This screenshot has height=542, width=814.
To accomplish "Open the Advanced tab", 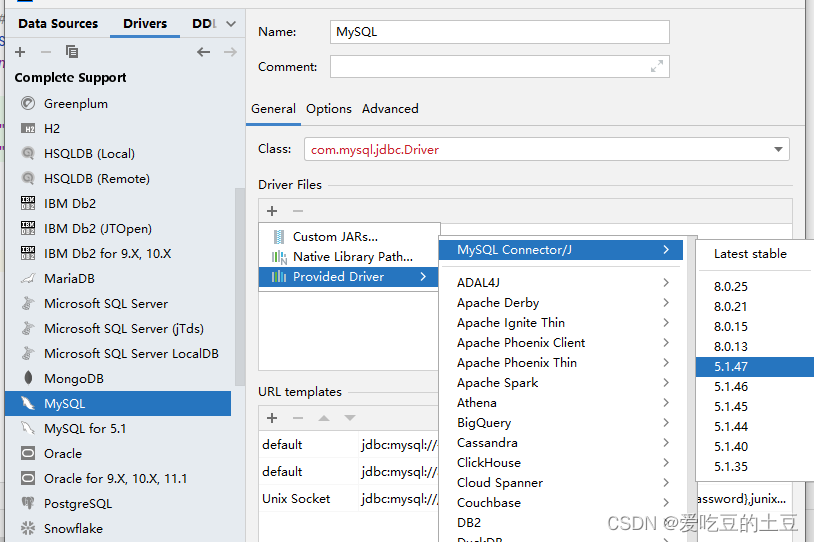I will [390, 109].
